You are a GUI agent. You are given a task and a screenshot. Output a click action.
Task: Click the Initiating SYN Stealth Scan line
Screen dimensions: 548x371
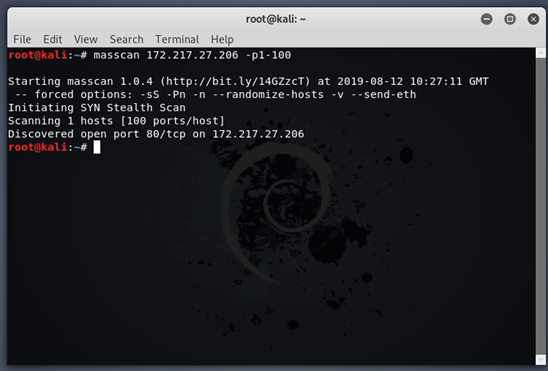pos(97,108)
